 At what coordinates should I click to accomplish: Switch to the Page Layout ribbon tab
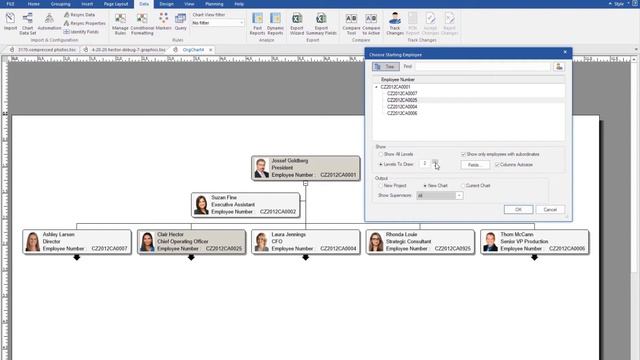point(116,4)
